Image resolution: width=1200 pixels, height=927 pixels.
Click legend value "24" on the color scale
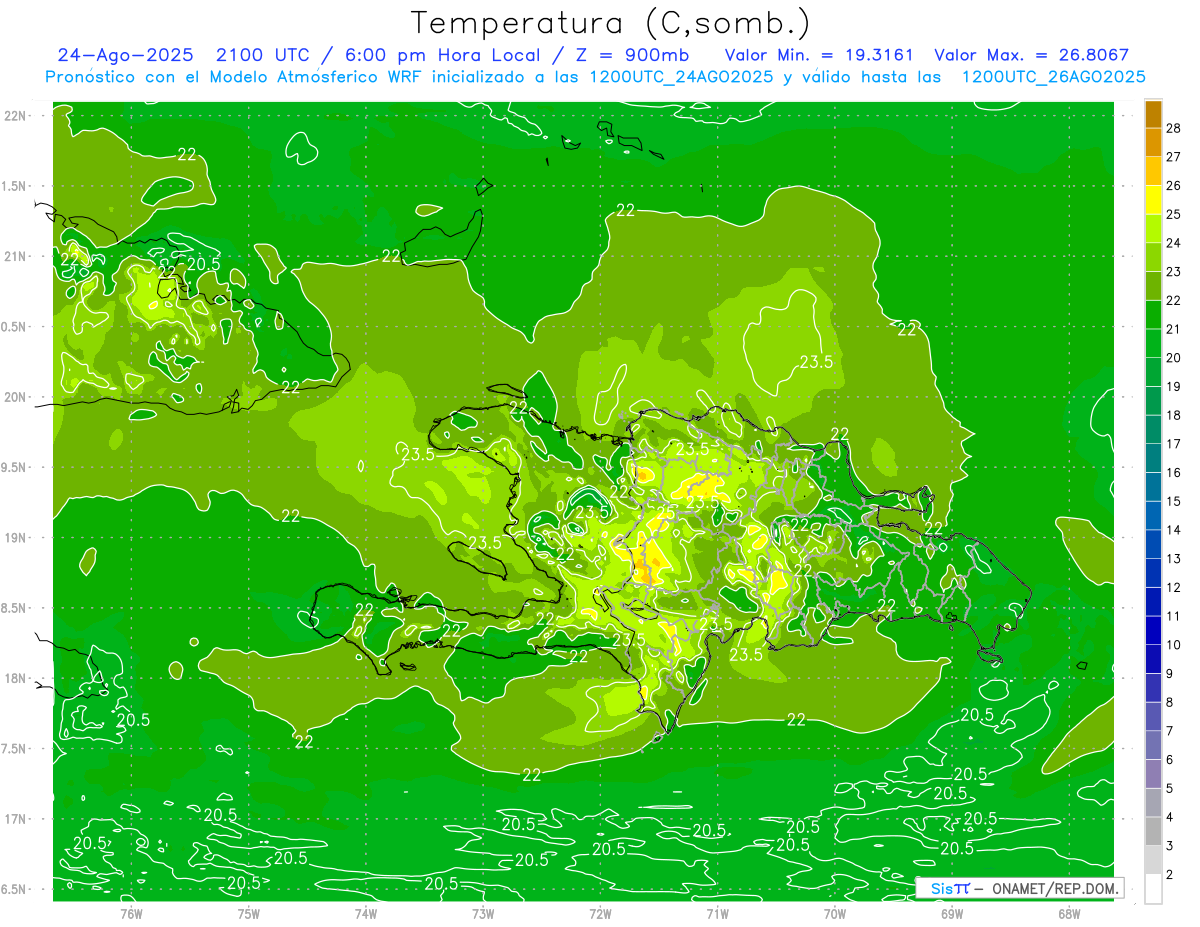pyautogui.click(x=1175, y=243)
